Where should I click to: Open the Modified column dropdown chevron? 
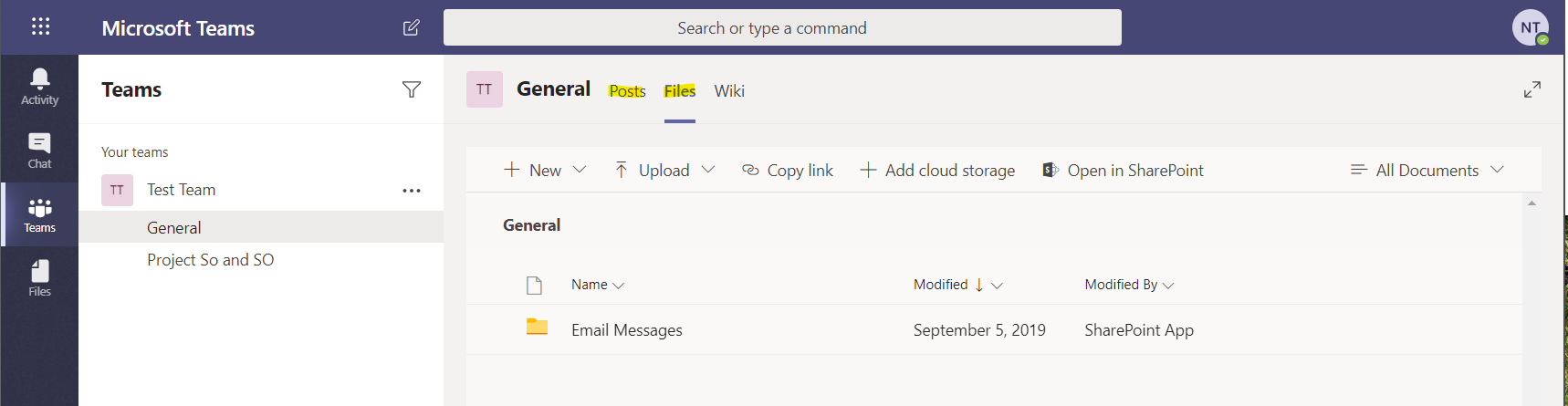(x=997, y=286)
